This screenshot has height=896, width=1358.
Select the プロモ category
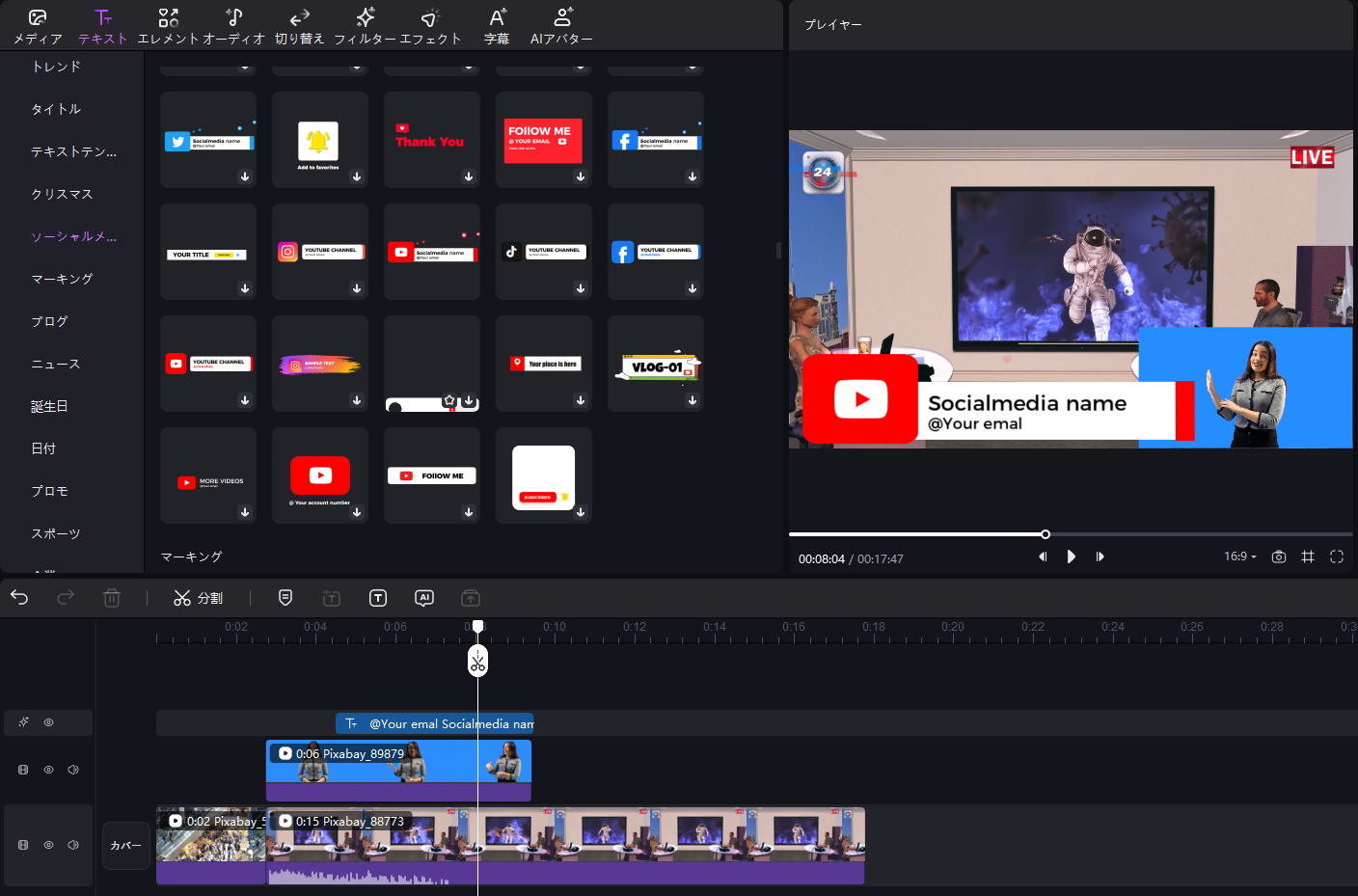tap(49, 491)
